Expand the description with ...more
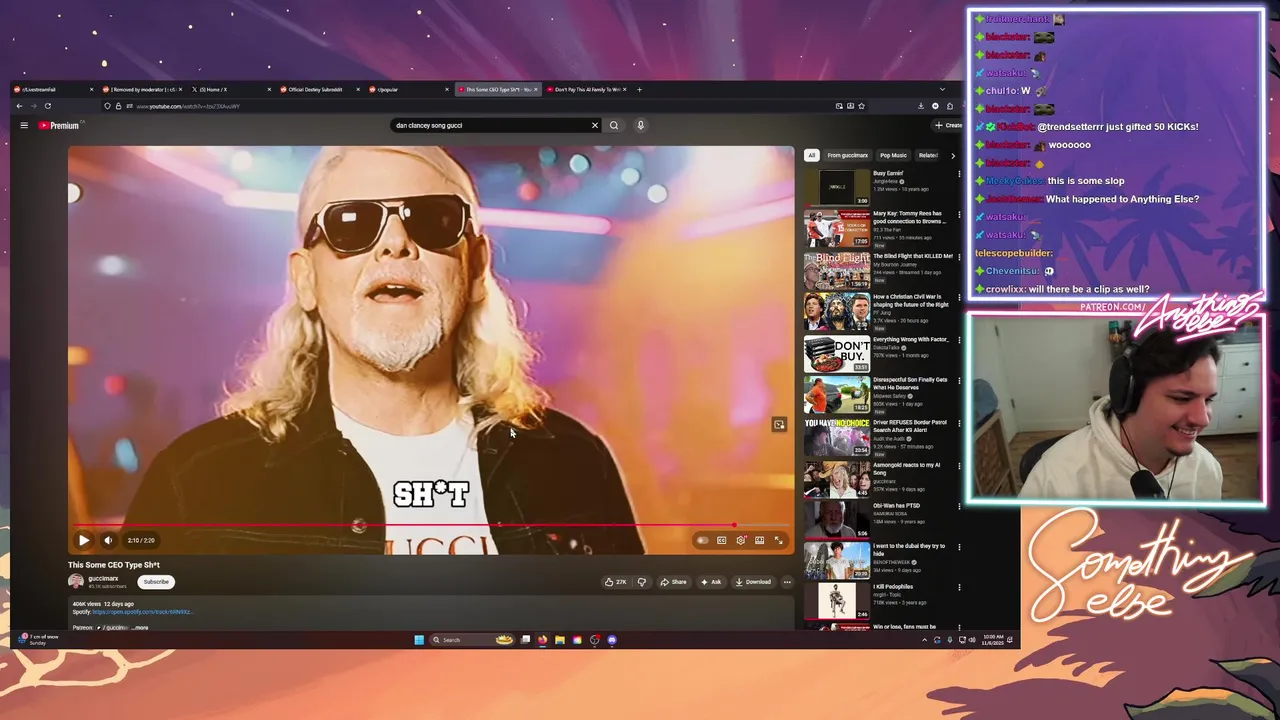This screenshot has width=1280, height=720. (141, 627)
